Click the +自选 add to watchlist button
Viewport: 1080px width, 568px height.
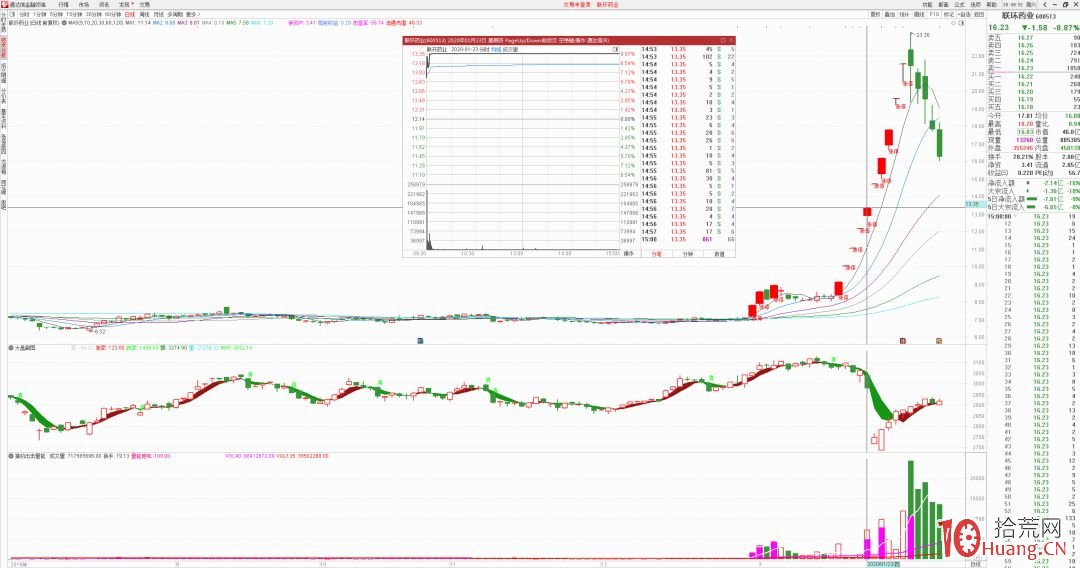point(964,14)
